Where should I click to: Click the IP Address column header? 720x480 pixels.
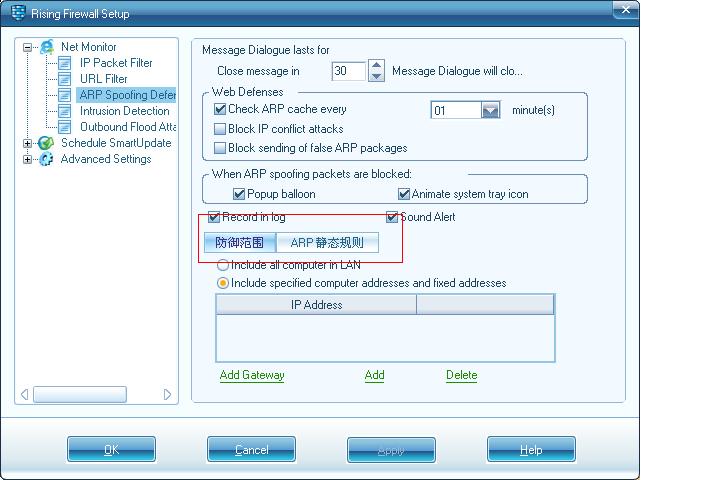316,305
